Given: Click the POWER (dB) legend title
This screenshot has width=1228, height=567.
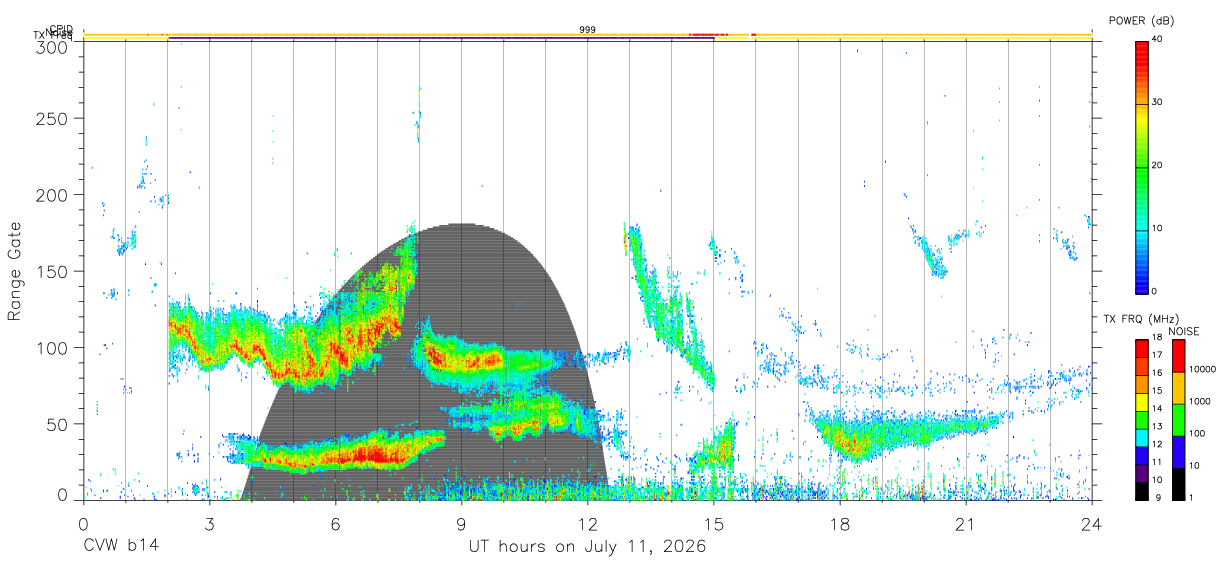Looking at the screenshot, I should (1142, 21).
